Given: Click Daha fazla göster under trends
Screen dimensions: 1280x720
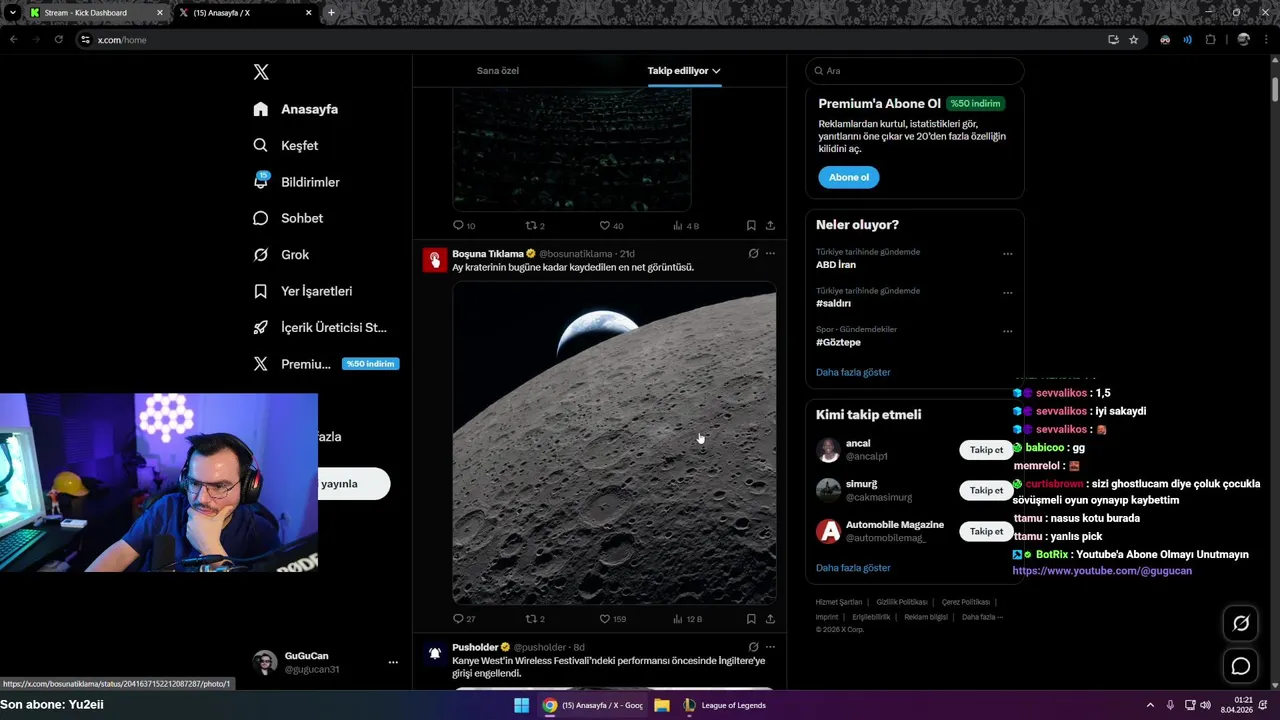Looking at the screenshot, I should pos(853,372).
